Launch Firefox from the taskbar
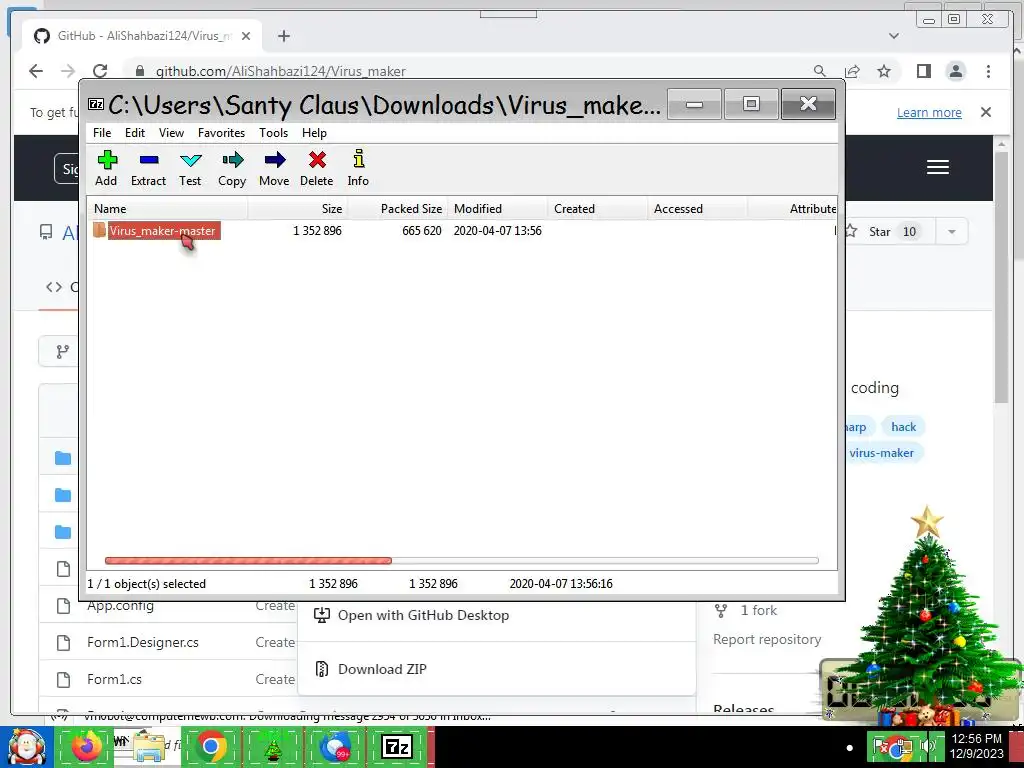 tap(87, 747)
